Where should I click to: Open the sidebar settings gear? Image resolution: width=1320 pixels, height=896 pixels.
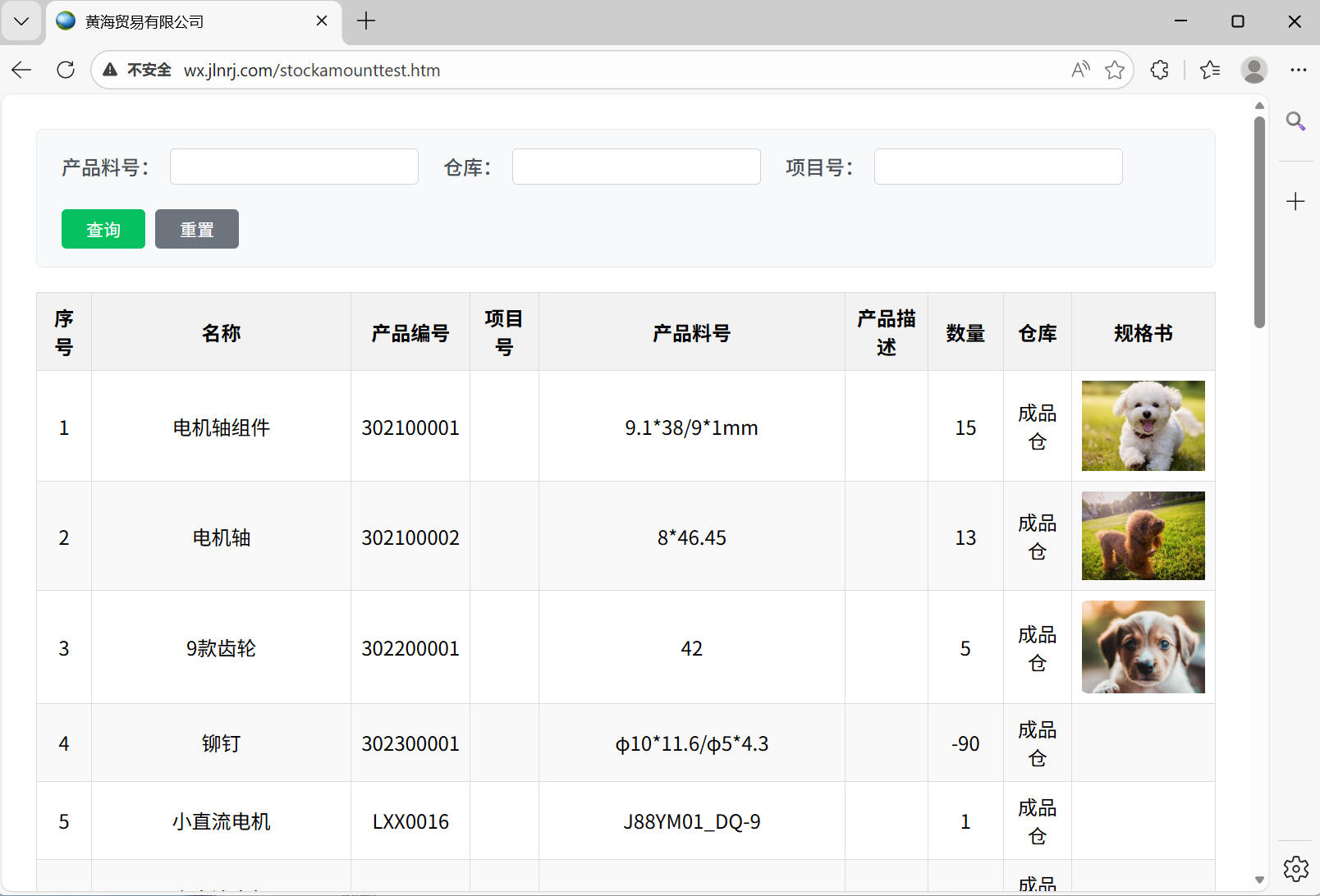[1295, 868]
